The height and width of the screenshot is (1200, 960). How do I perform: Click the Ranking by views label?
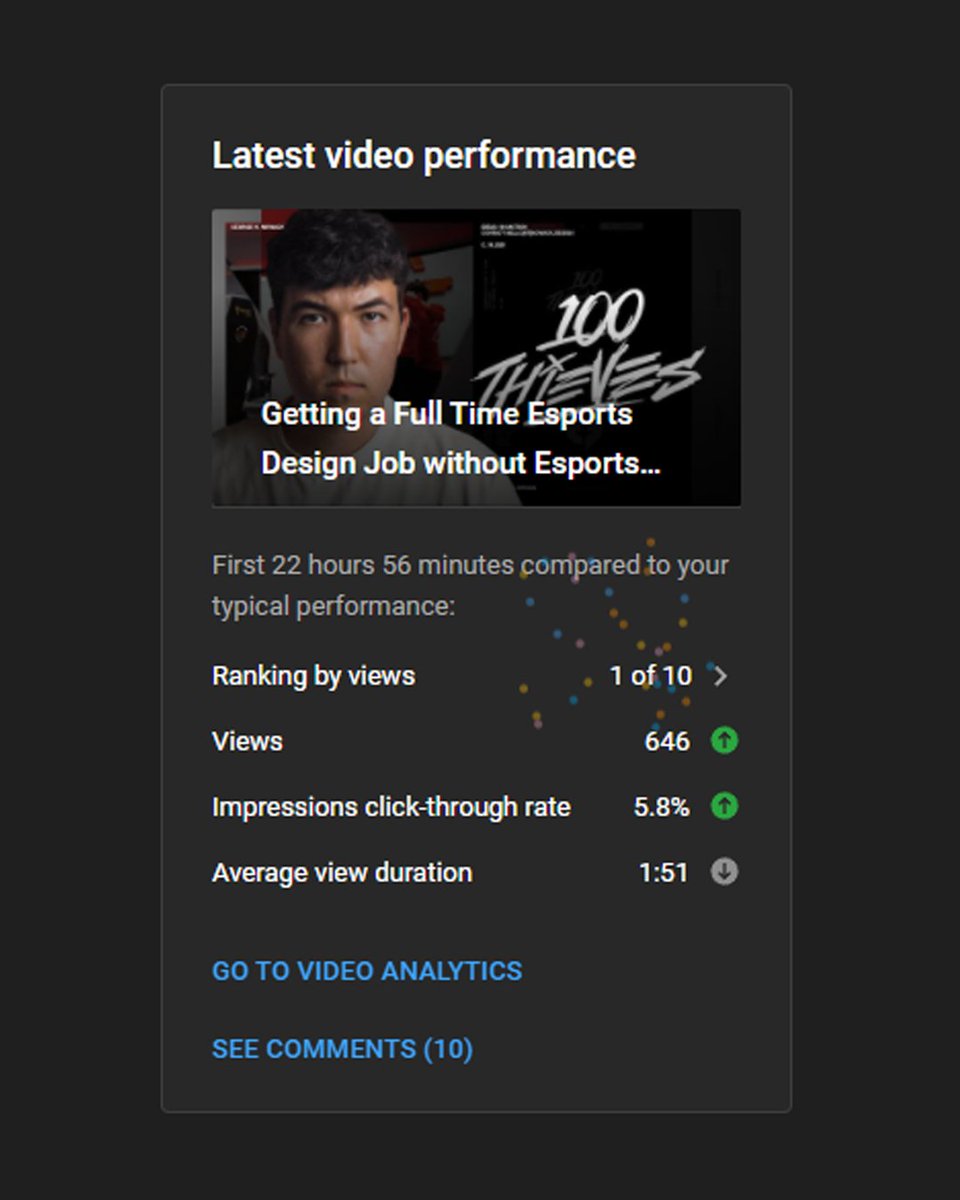[x=313, y=676]
